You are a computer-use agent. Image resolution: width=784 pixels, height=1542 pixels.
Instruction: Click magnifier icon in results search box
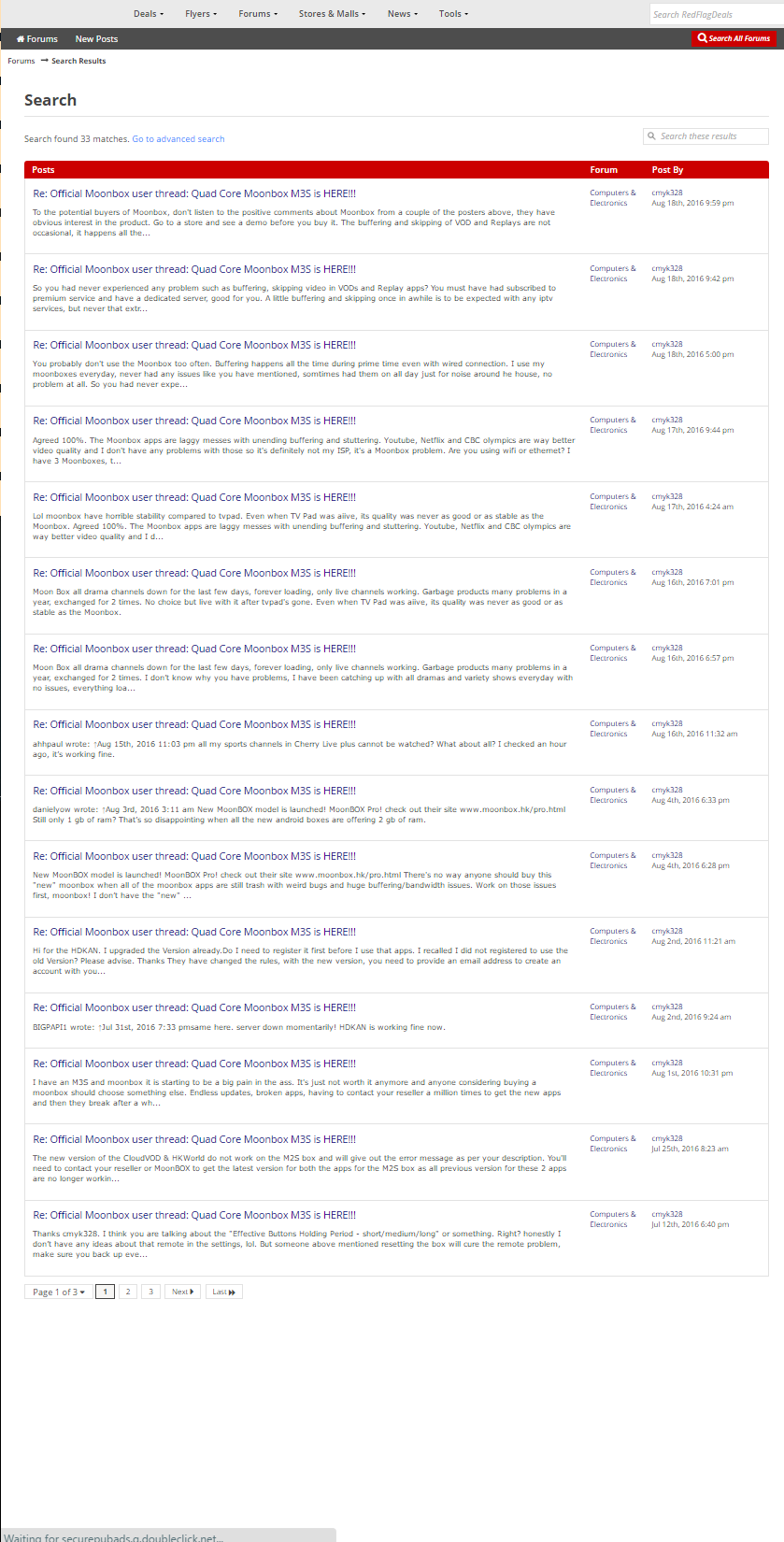pyautogui.click(x=651, y=136)
